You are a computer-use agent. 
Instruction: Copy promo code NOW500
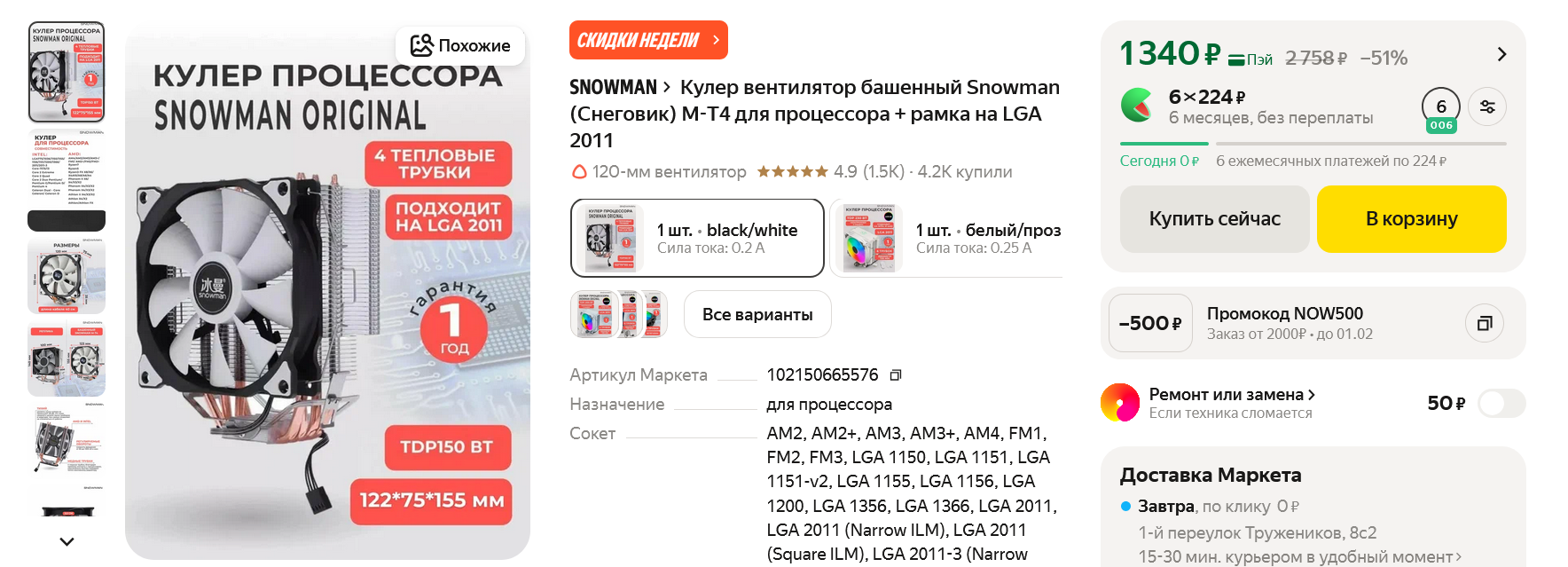(x=1485, y=323)
